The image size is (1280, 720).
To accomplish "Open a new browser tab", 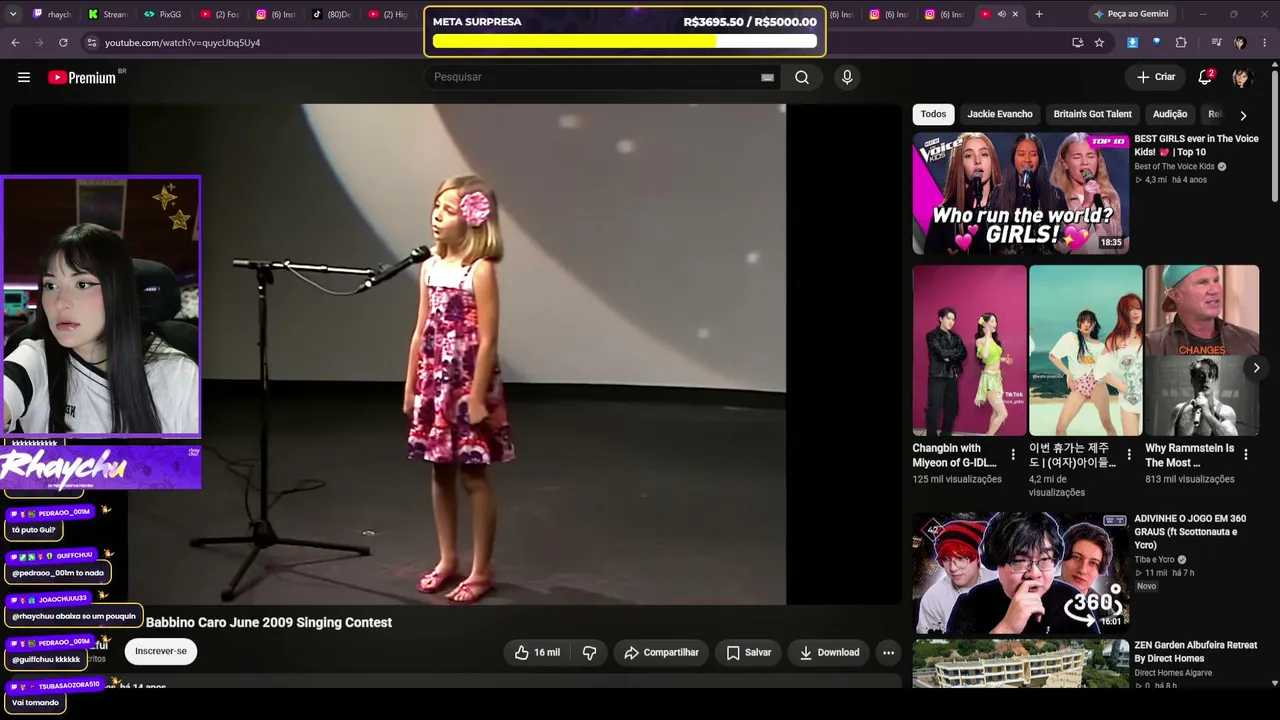I will click(1039, 14).
